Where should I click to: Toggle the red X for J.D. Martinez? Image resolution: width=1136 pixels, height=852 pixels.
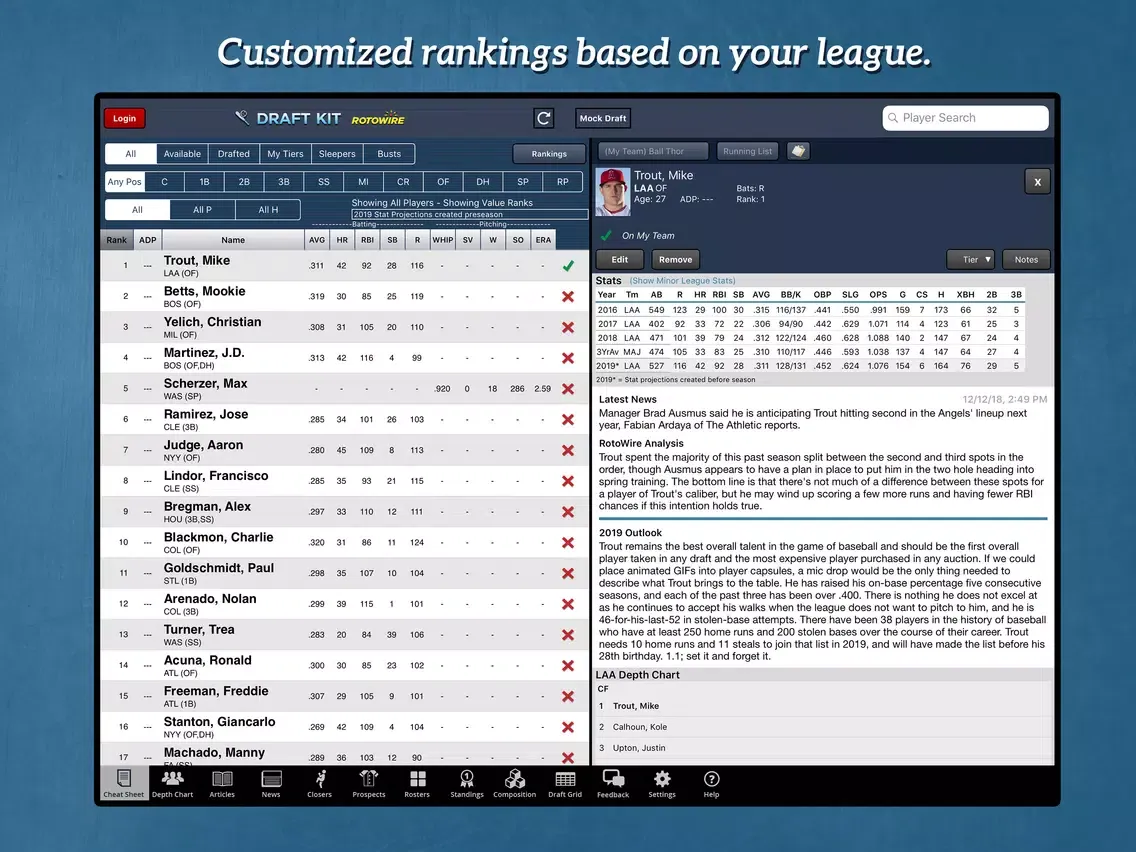tap(568, 358)
